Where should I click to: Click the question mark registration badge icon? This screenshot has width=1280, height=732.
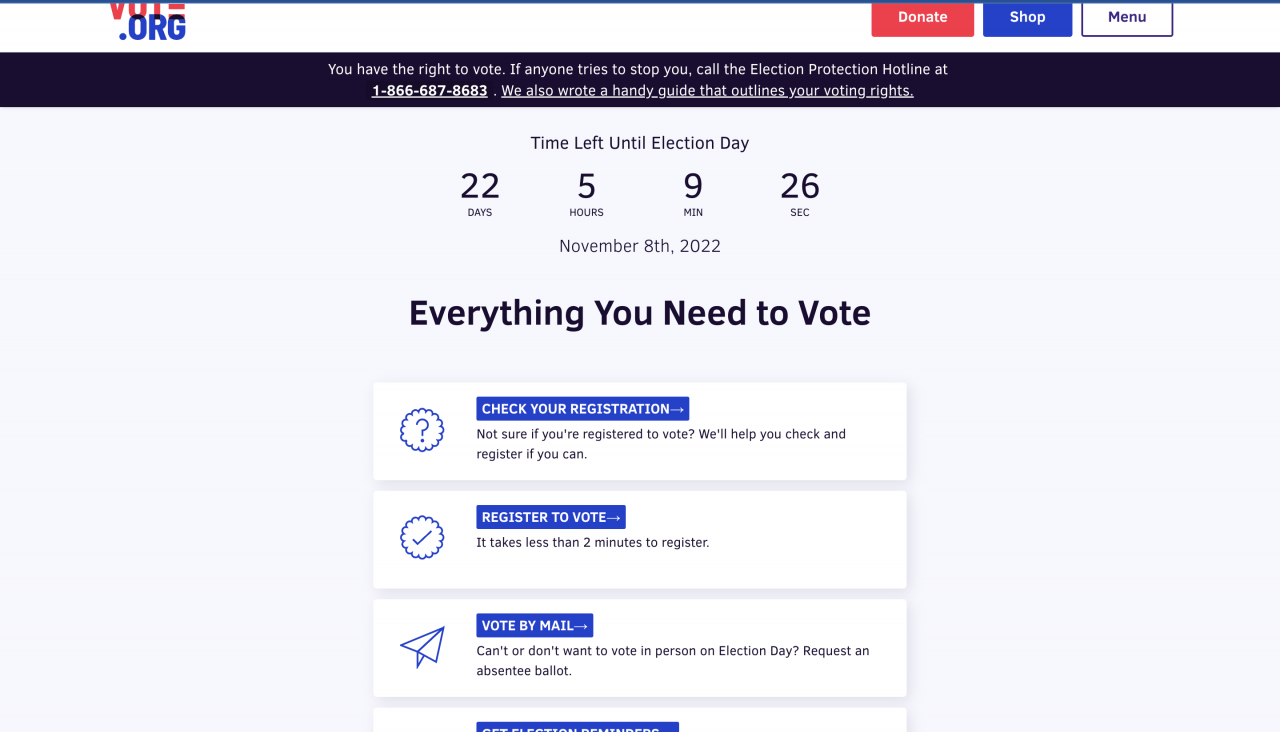coord(422,431)
